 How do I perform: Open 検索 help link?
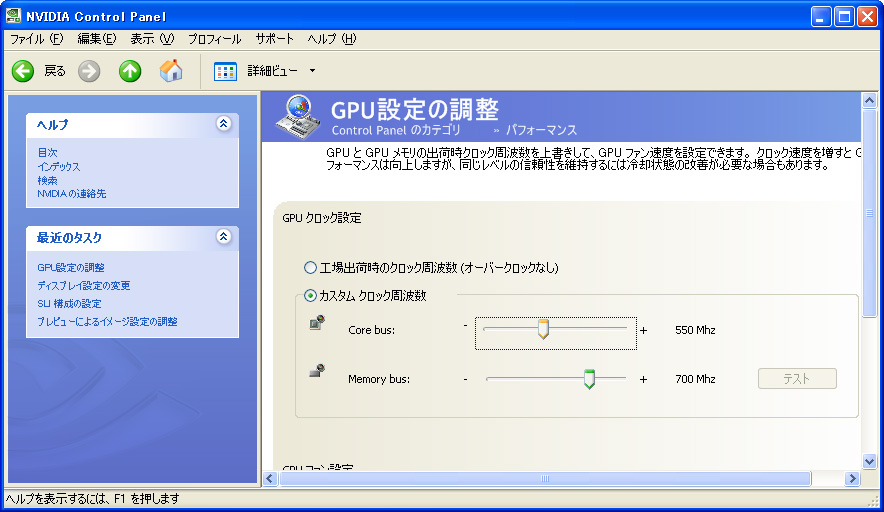pos(47,180)
